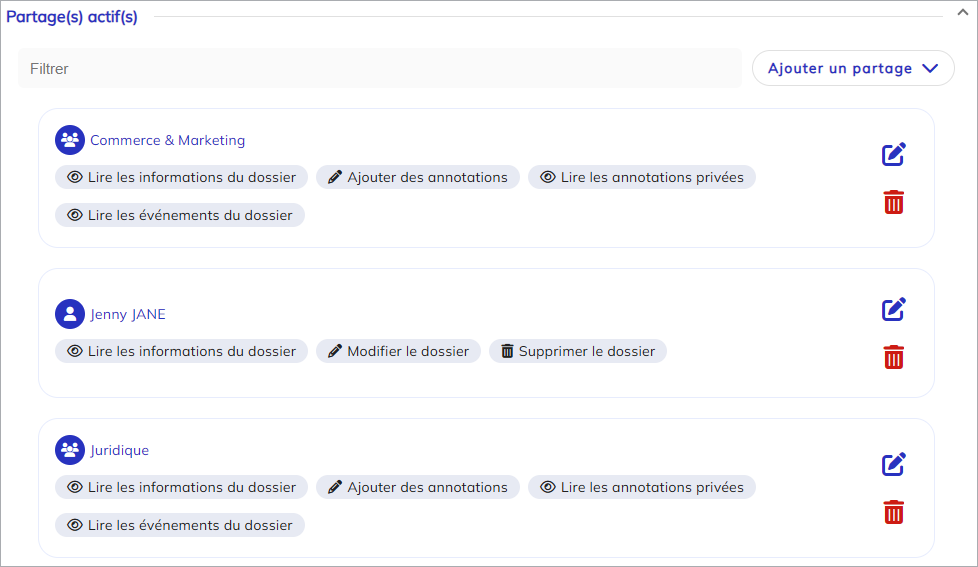Collapse the 'Partage(s) actif(s)' section
Screen dimensions: 978x567
pyautogui.click(x=962, y=14)
